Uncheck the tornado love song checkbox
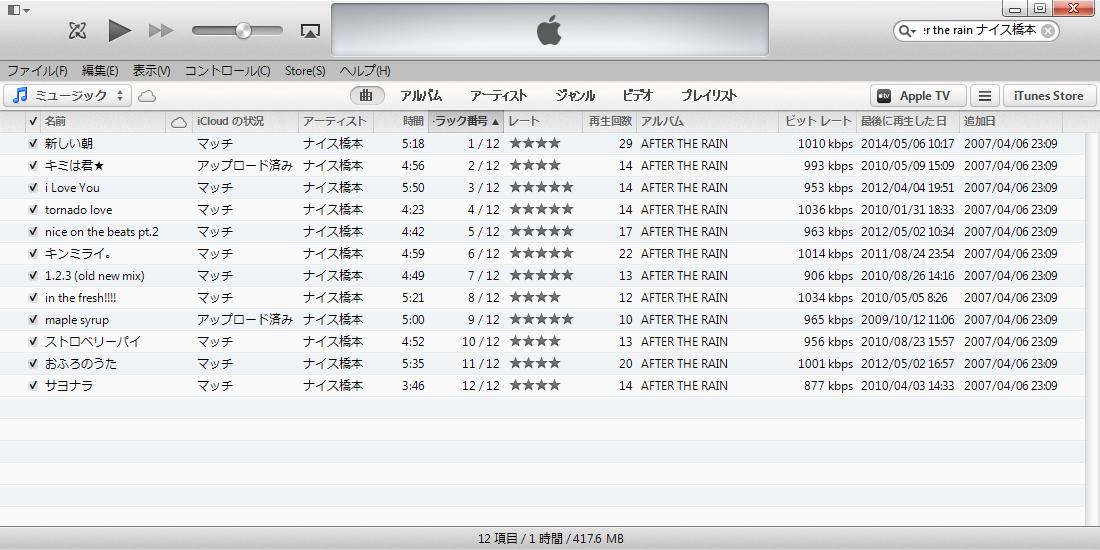 pos(33,210)
